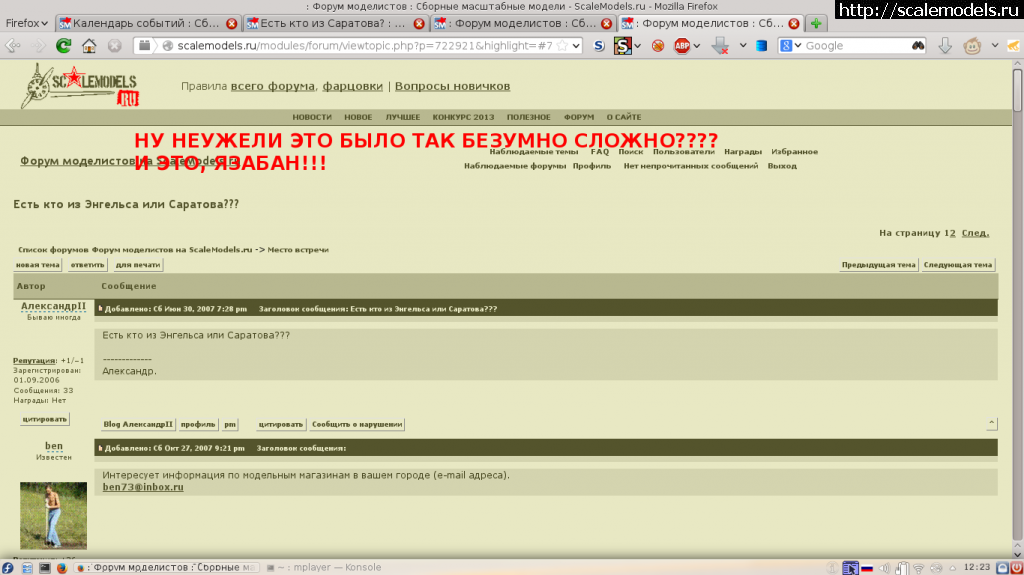The width and height of the screenshot is (1024, 575).
Task: Click the ответить button
Action: pos(88,265)
